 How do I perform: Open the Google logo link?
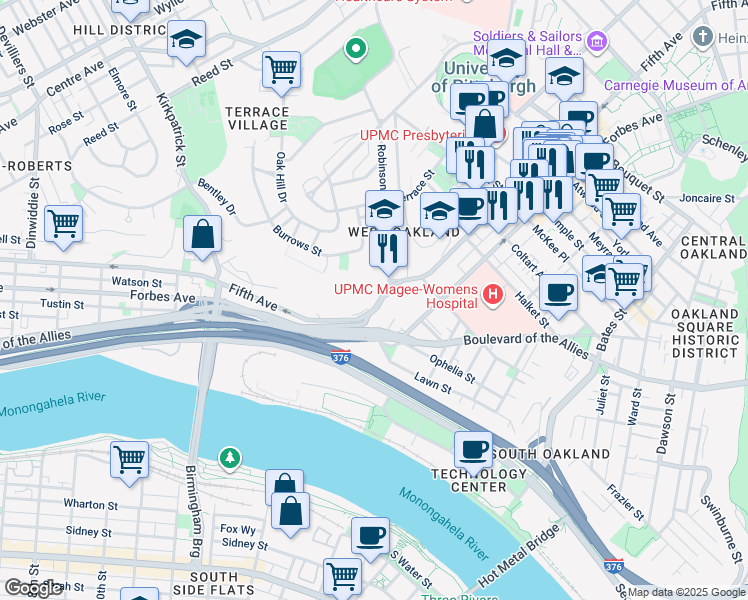pos(33,588)
